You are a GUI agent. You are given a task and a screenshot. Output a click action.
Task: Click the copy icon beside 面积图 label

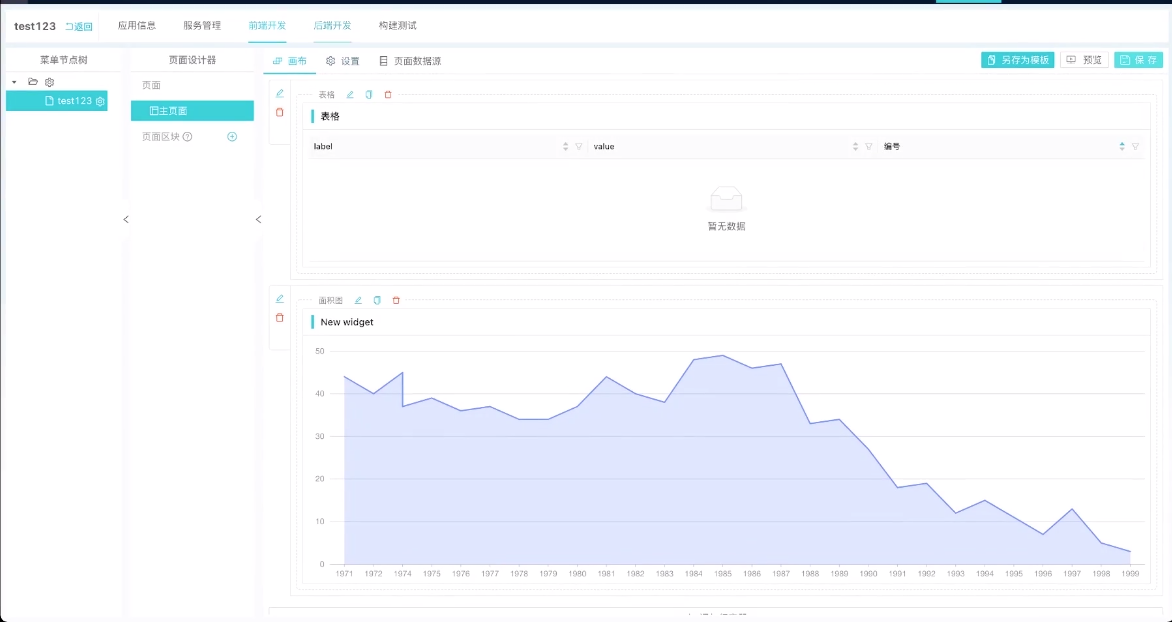point(377,300)
